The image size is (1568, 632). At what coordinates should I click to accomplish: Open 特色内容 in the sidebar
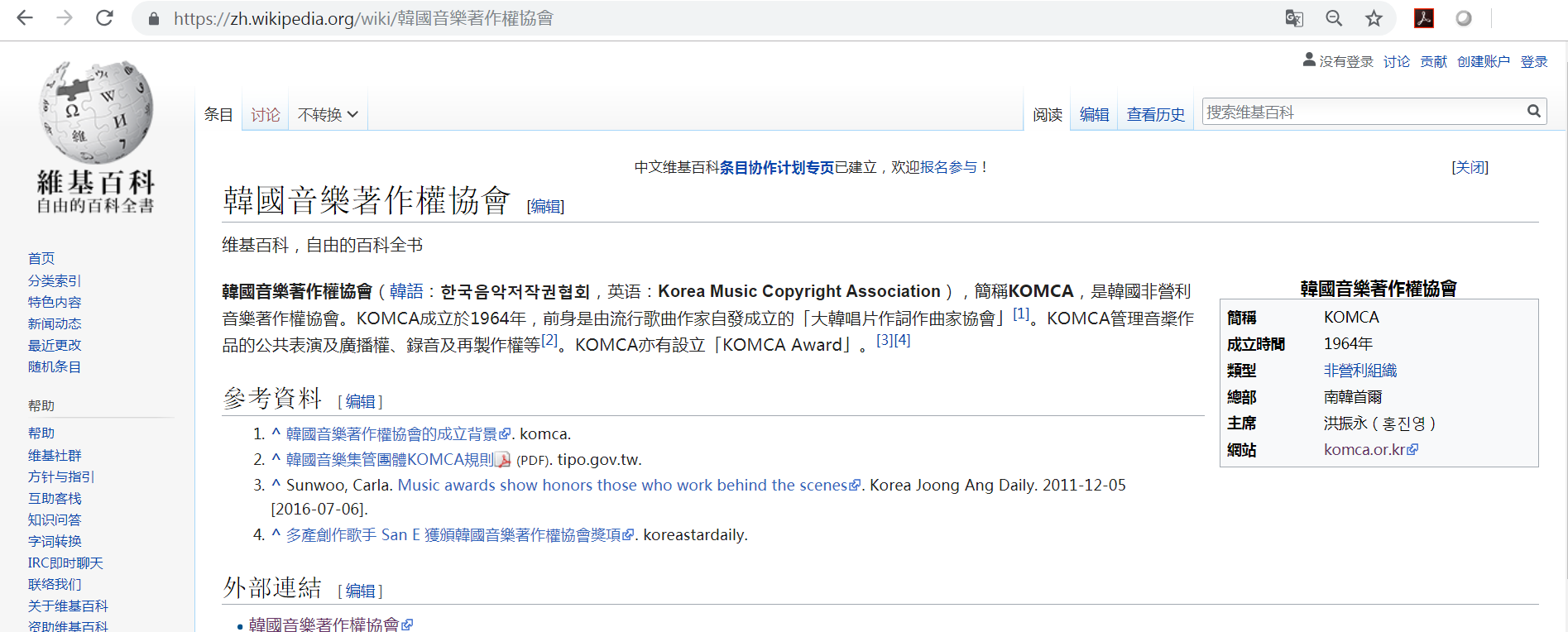[55, 302]
